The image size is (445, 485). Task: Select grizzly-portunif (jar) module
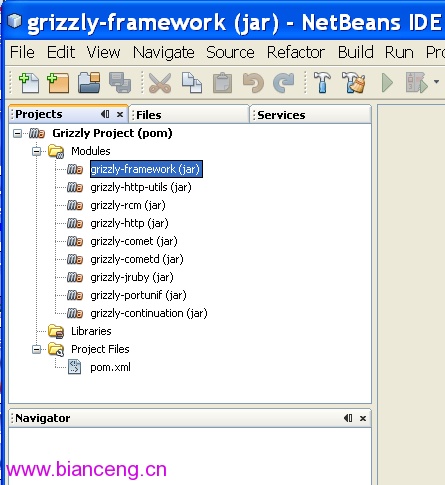click(x=138, y=295)
